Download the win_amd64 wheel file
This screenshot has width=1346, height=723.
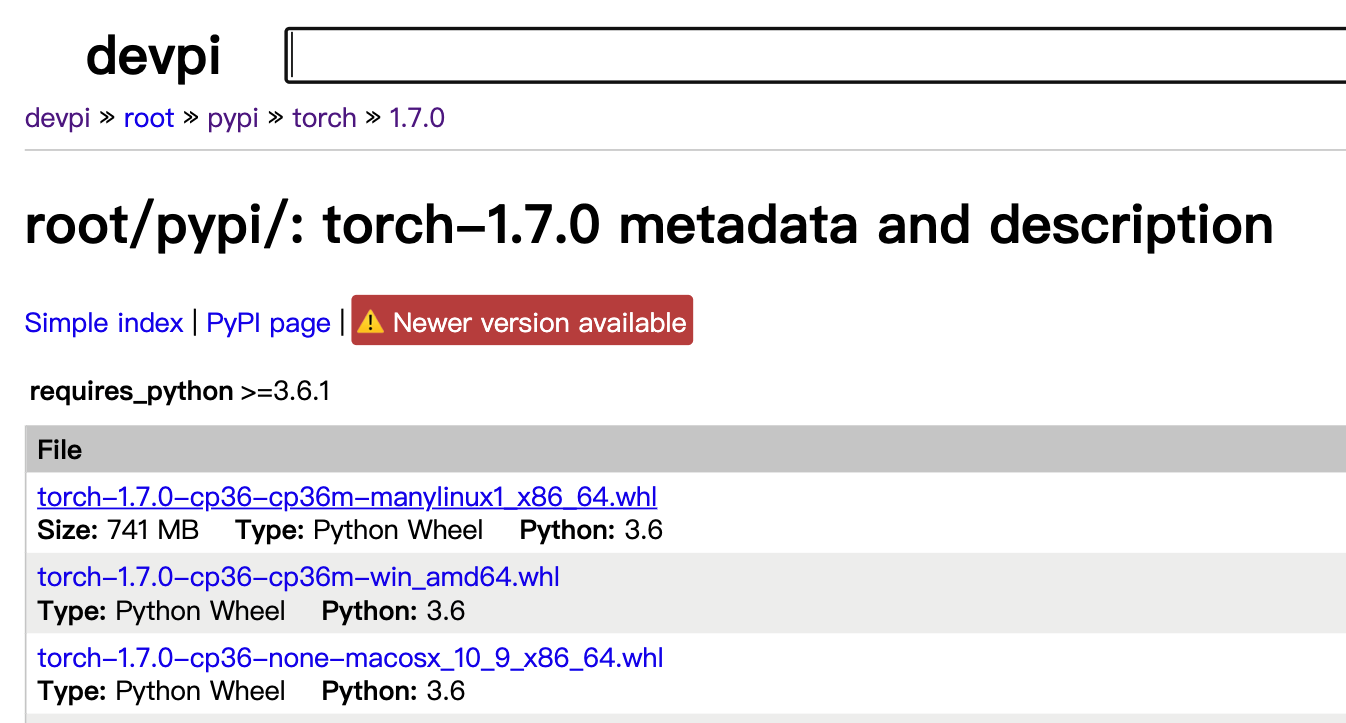coord(298,577)
